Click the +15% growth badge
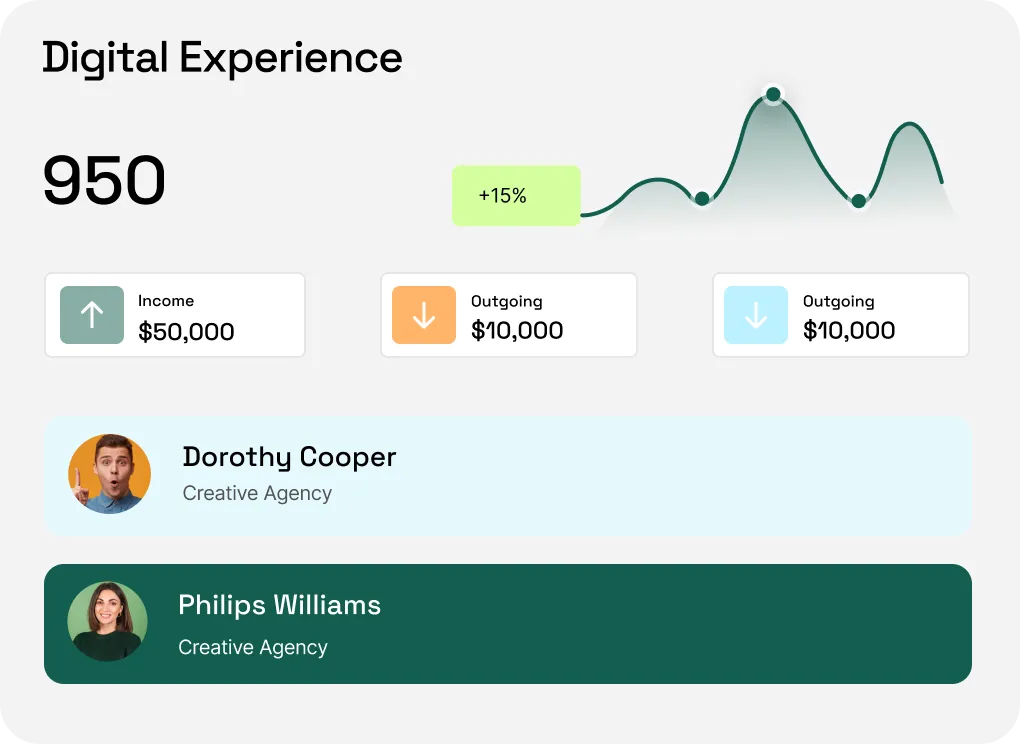 516,196
